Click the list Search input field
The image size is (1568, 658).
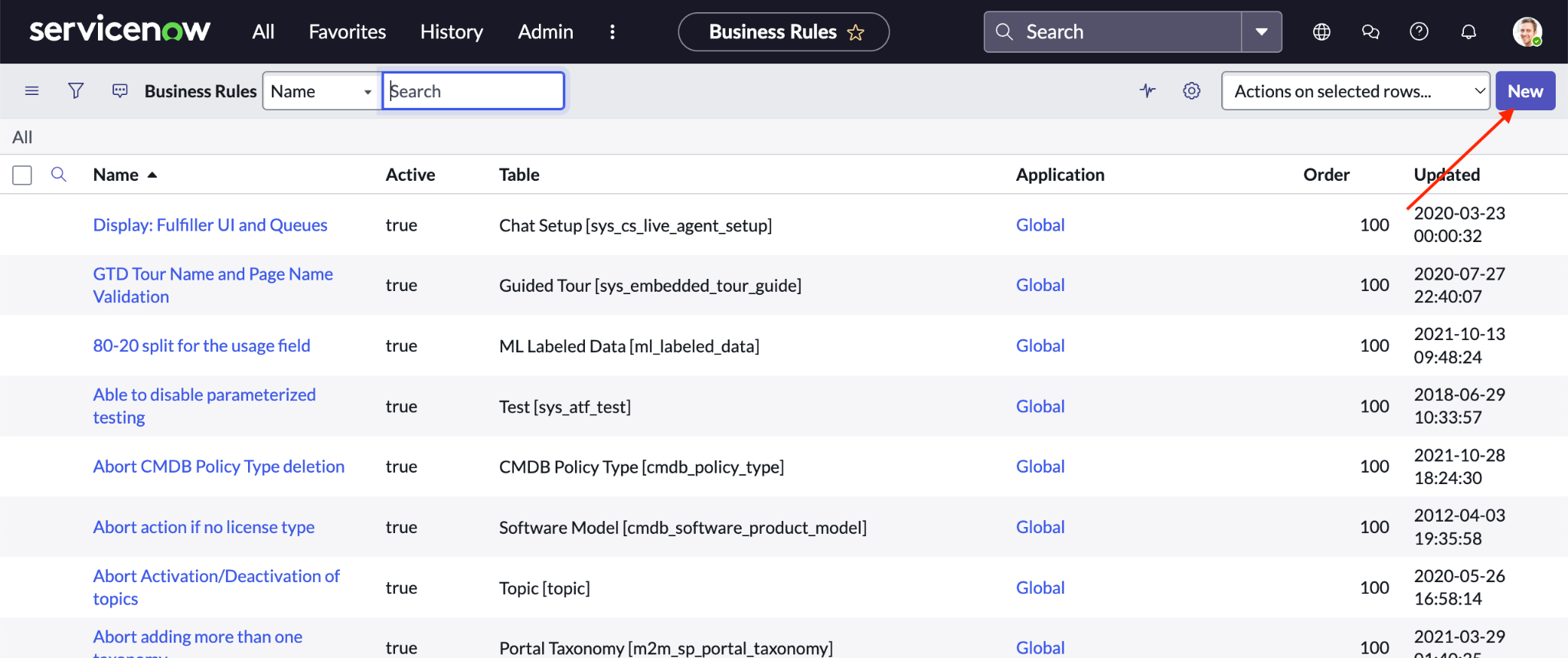(473, 91)
